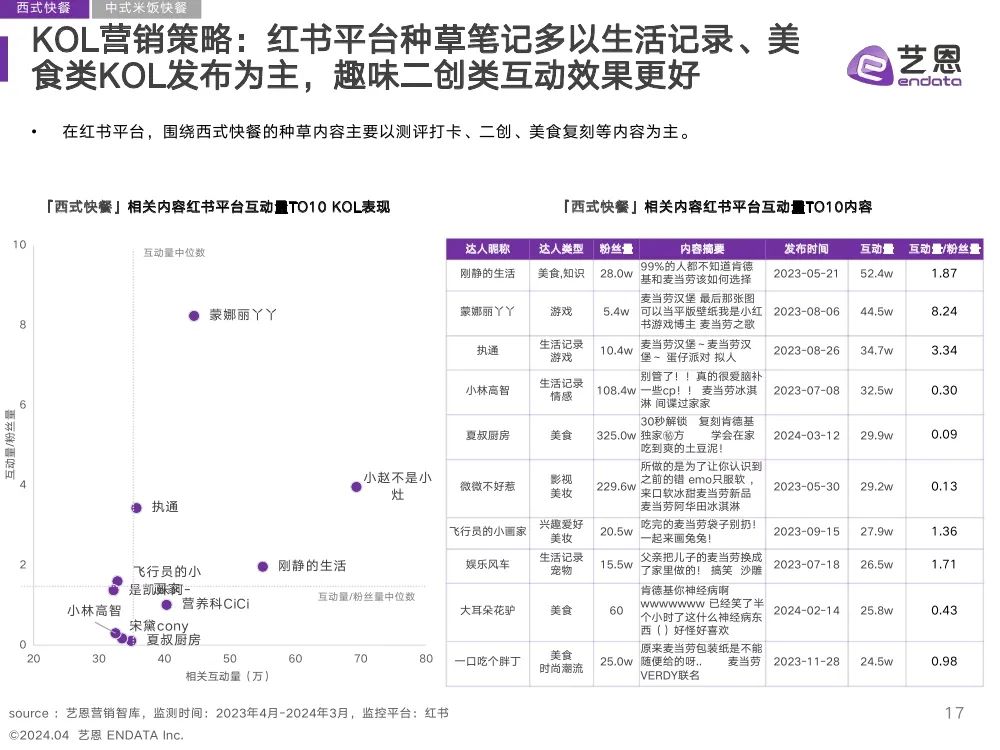Click the left chart title with KOL表现
The image size is (1000, 750).
click(x=217, y=207)
